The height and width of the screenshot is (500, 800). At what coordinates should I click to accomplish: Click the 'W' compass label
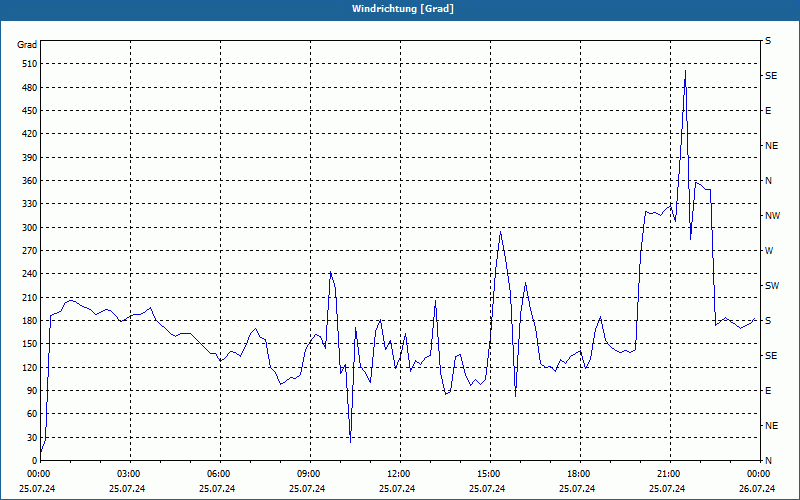click(769, 251)
